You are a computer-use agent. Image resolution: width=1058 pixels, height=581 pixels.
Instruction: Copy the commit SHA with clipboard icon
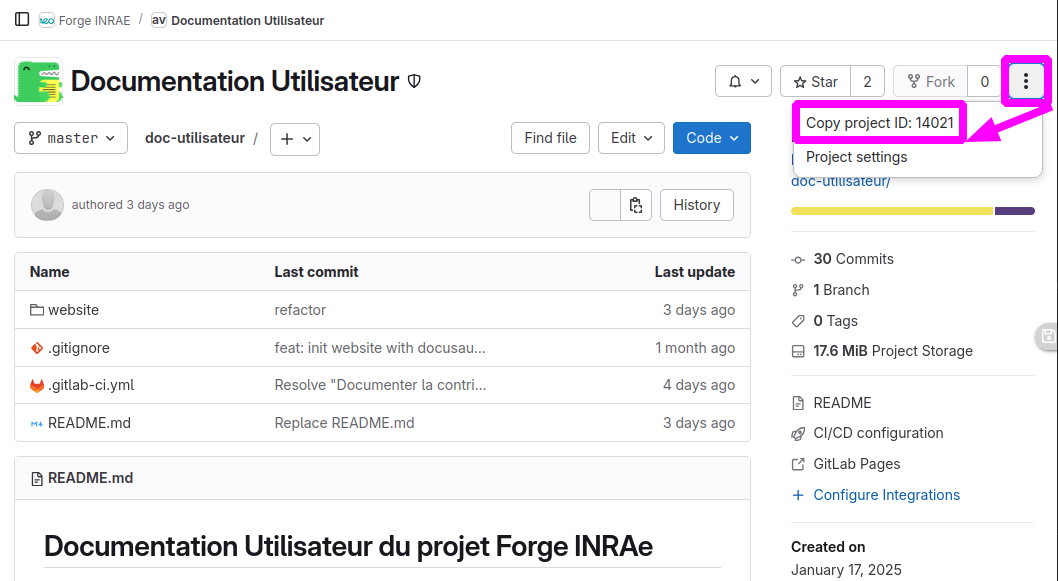coord(636,205)
